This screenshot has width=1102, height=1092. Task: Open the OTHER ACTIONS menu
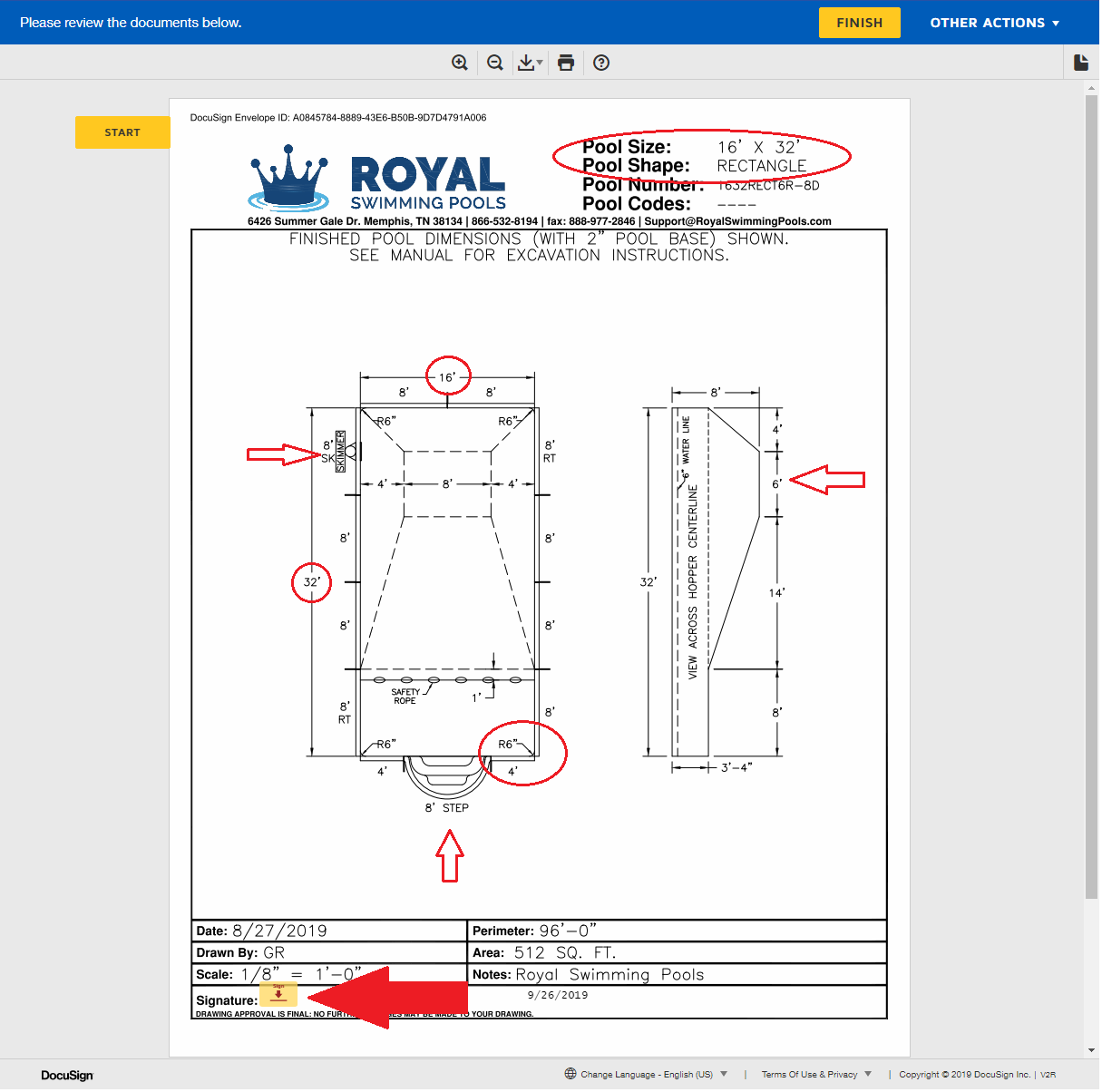(x=994, y=22)
